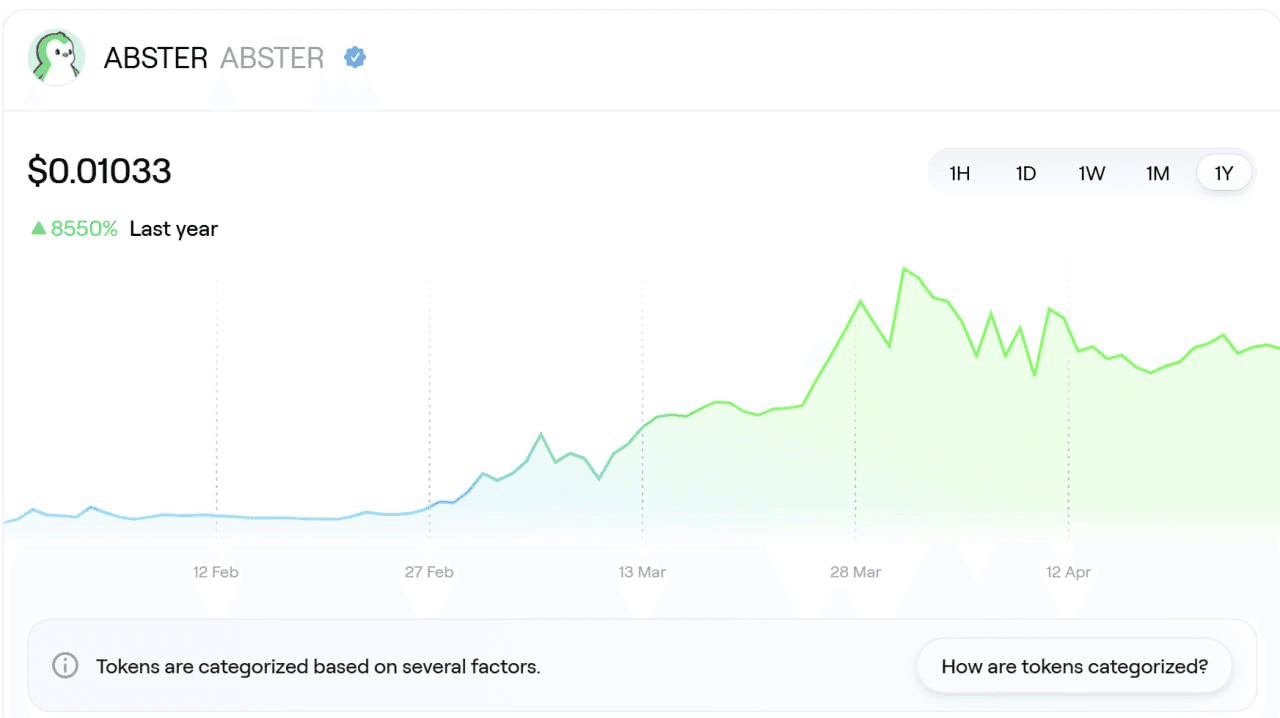Click the blue verified badge

pos(355,58)
